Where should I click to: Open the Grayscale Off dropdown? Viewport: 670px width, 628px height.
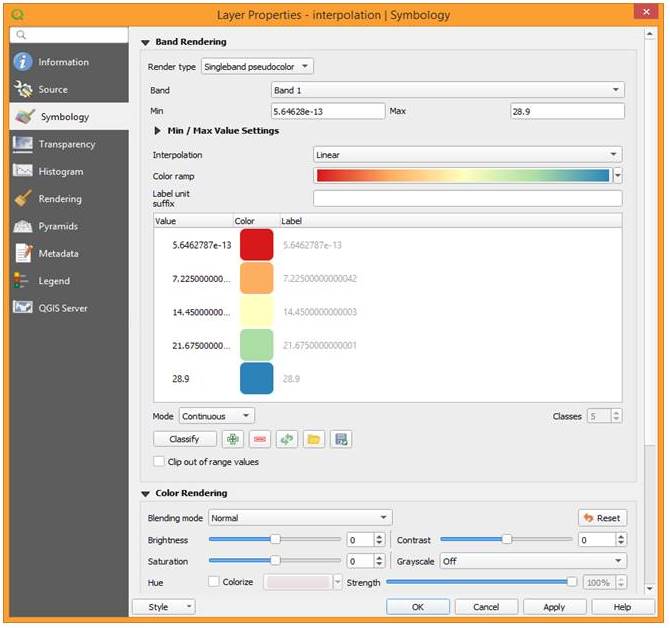pos(533,561)
